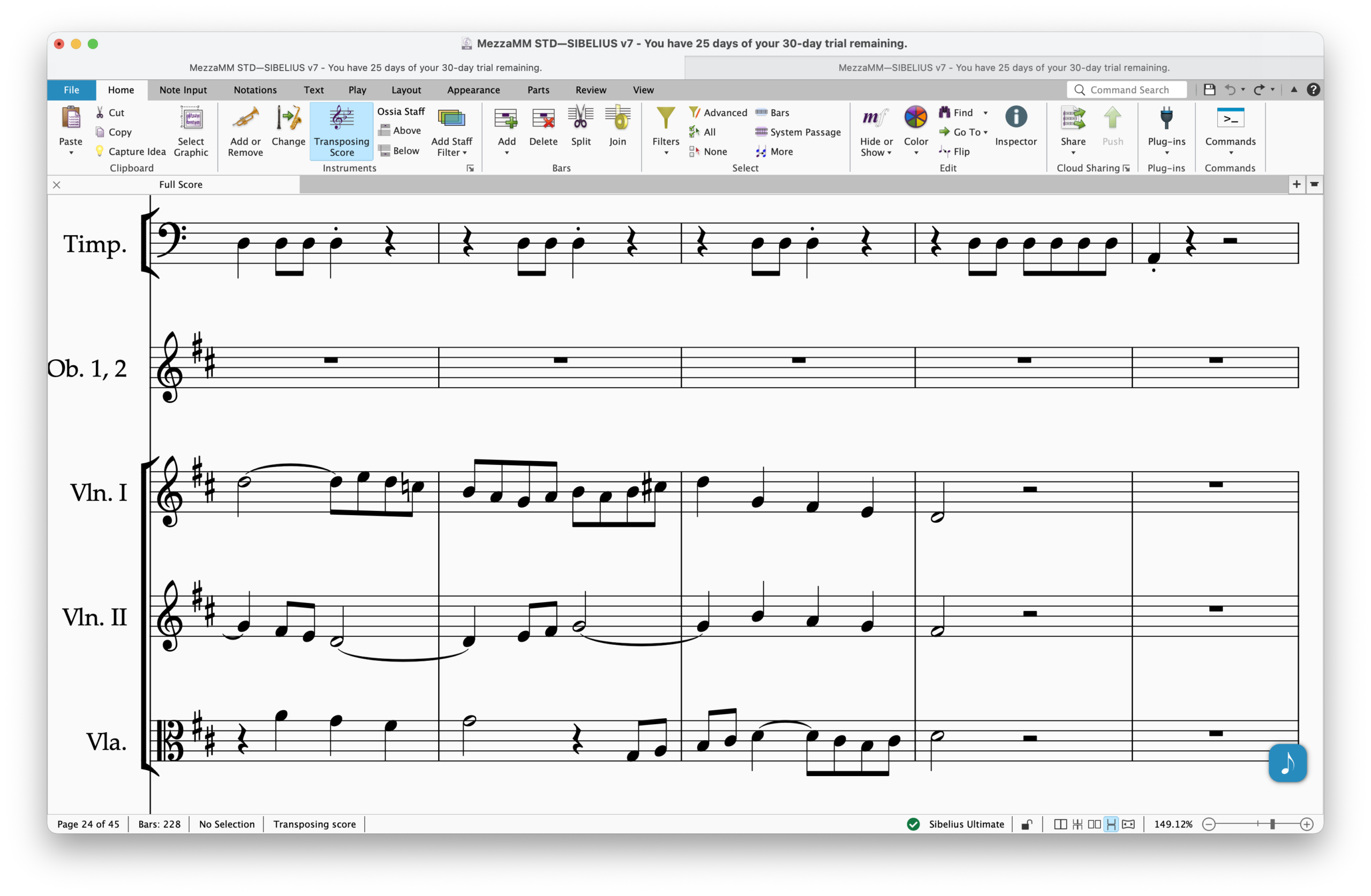This screenshot has width=1371, height=896.
Task: Click the save disk icon
Action: coord(1209,89)
